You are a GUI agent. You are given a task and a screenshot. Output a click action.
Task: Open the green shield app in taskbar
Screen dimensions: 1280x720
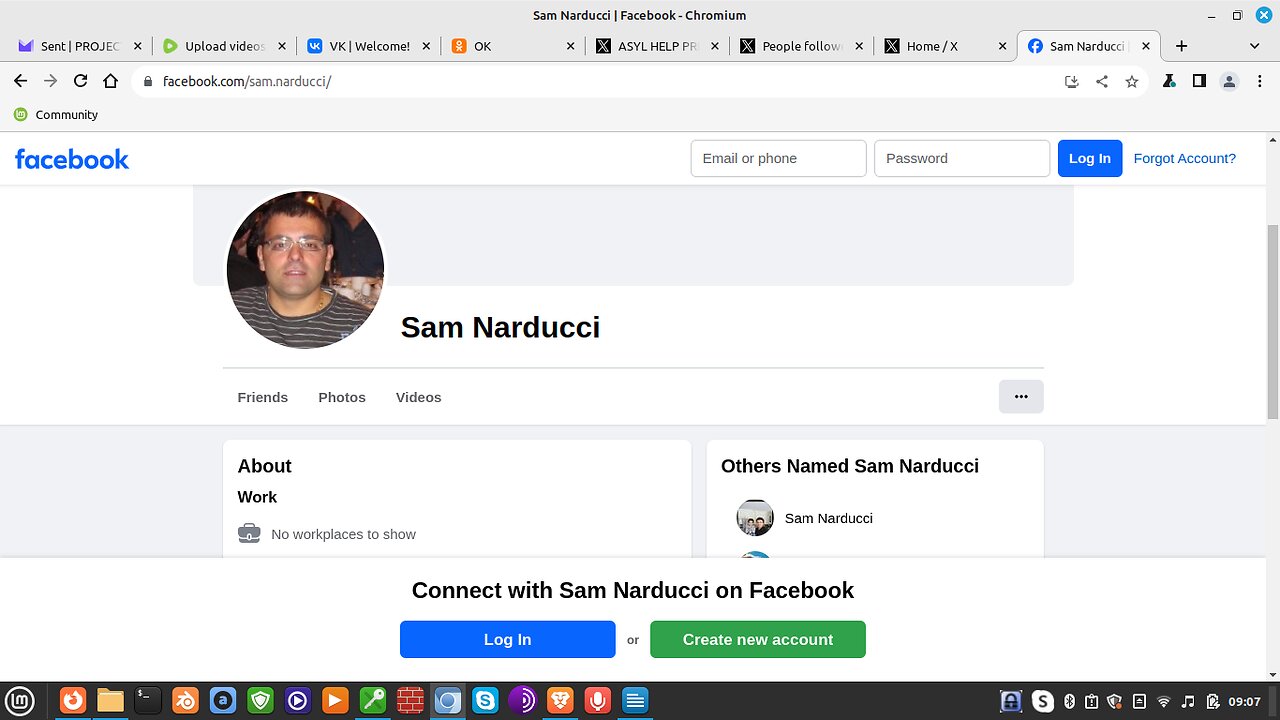[260, 701]
